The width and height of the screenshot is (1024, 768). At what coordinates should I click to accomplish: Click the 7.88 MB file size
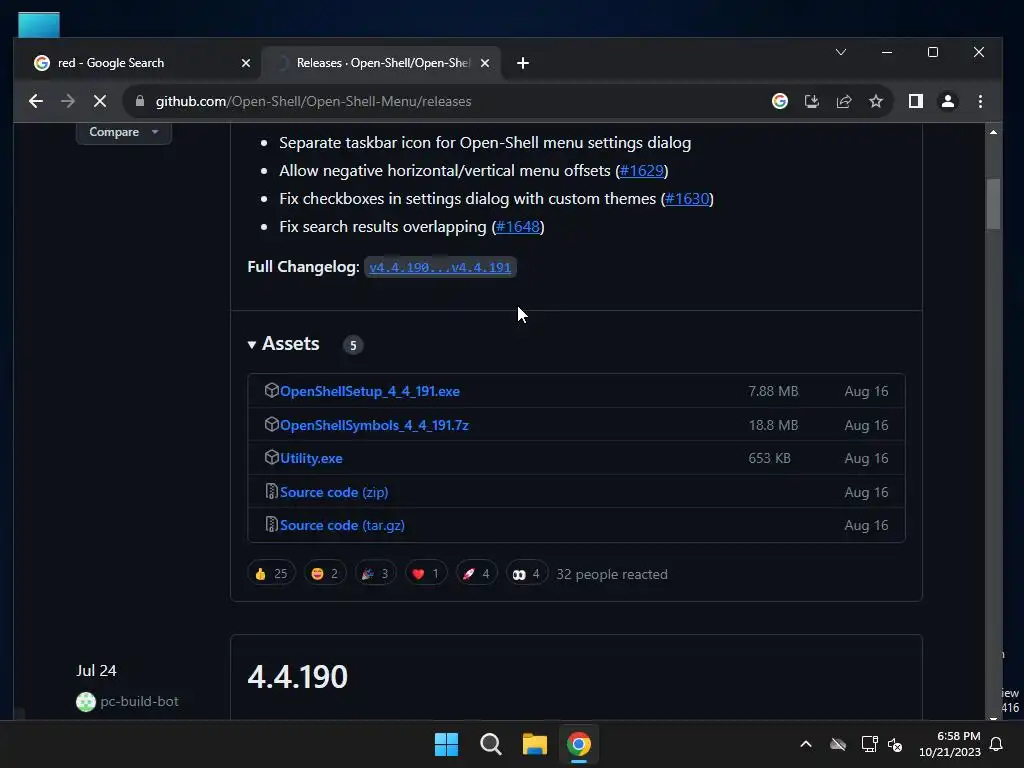[773, 391]
